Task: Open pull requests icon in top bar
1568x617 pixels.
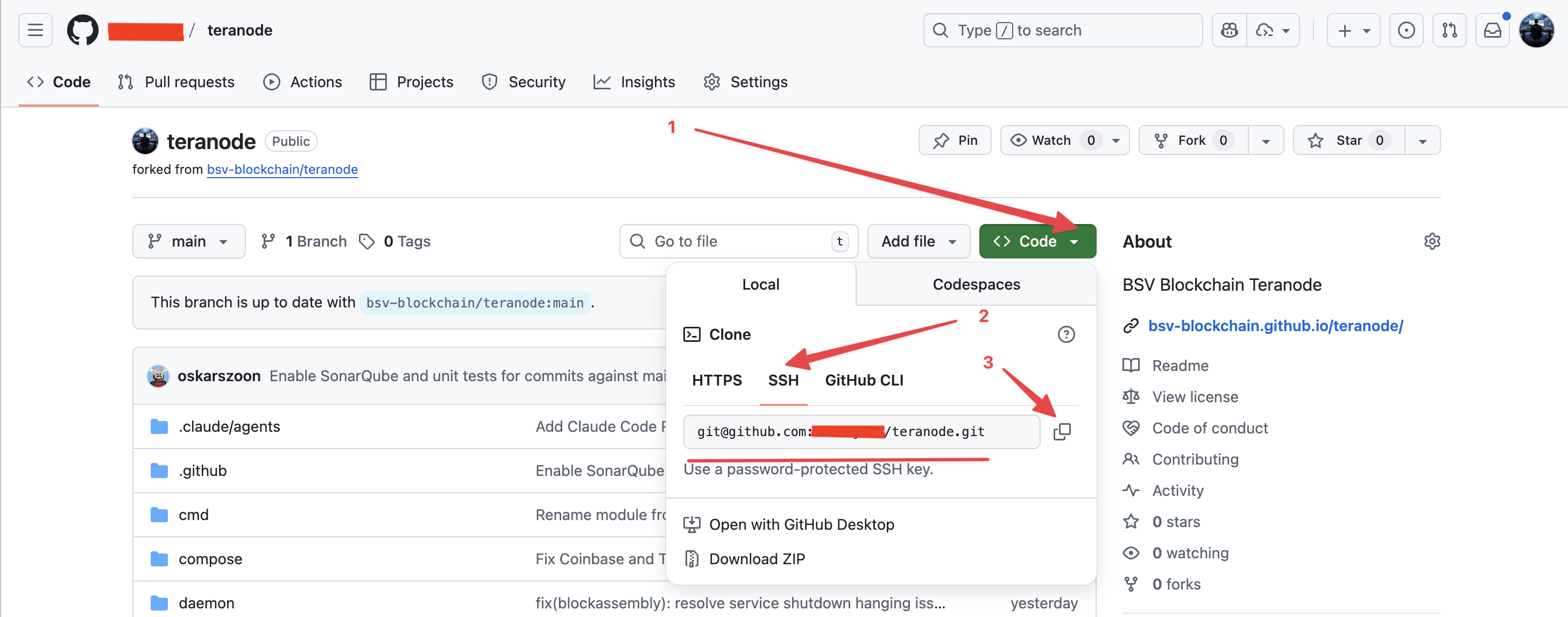Action: pyautogui.click(x=1449, y=30)
